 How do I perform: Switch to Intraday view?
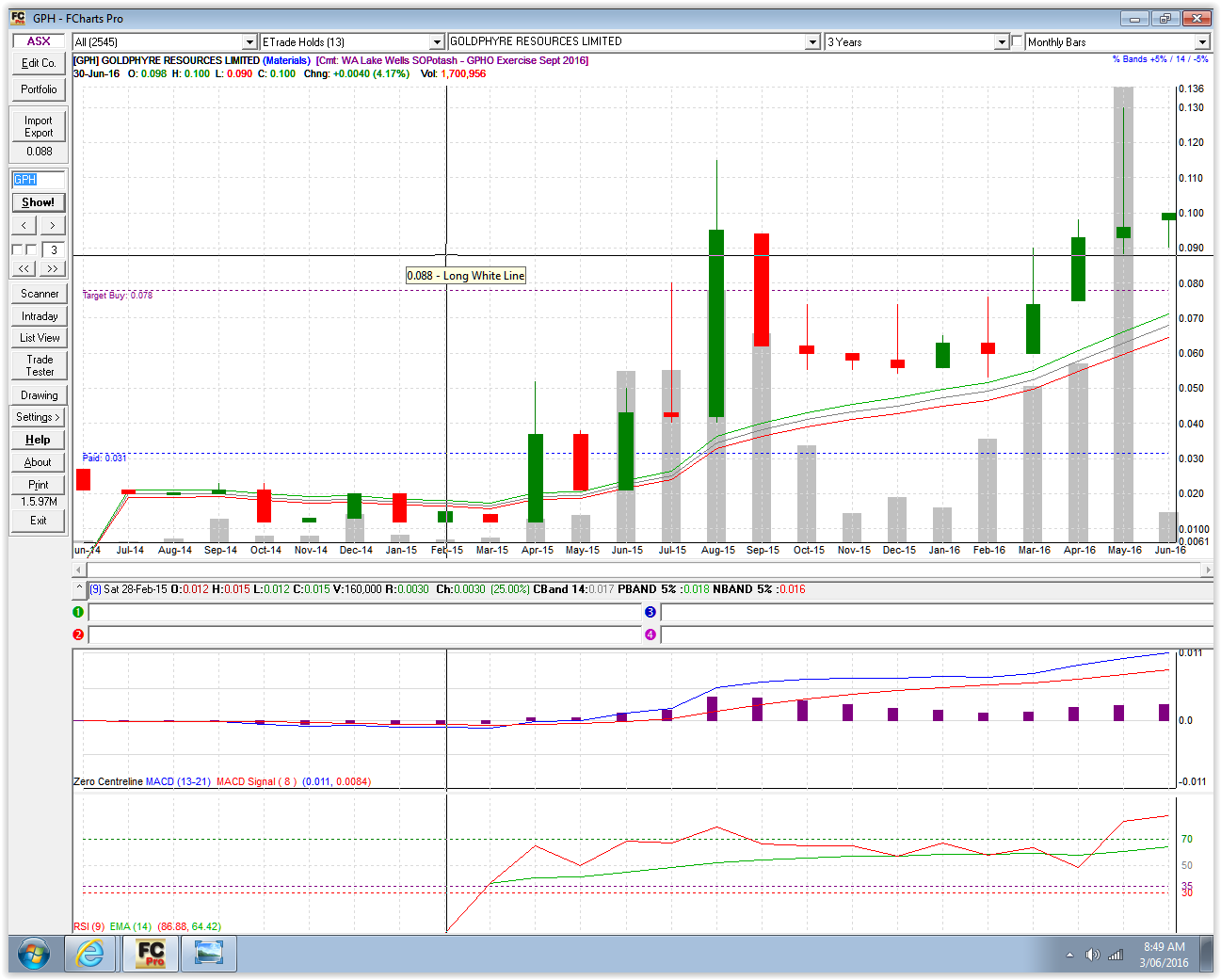click(x=39, y=316)
